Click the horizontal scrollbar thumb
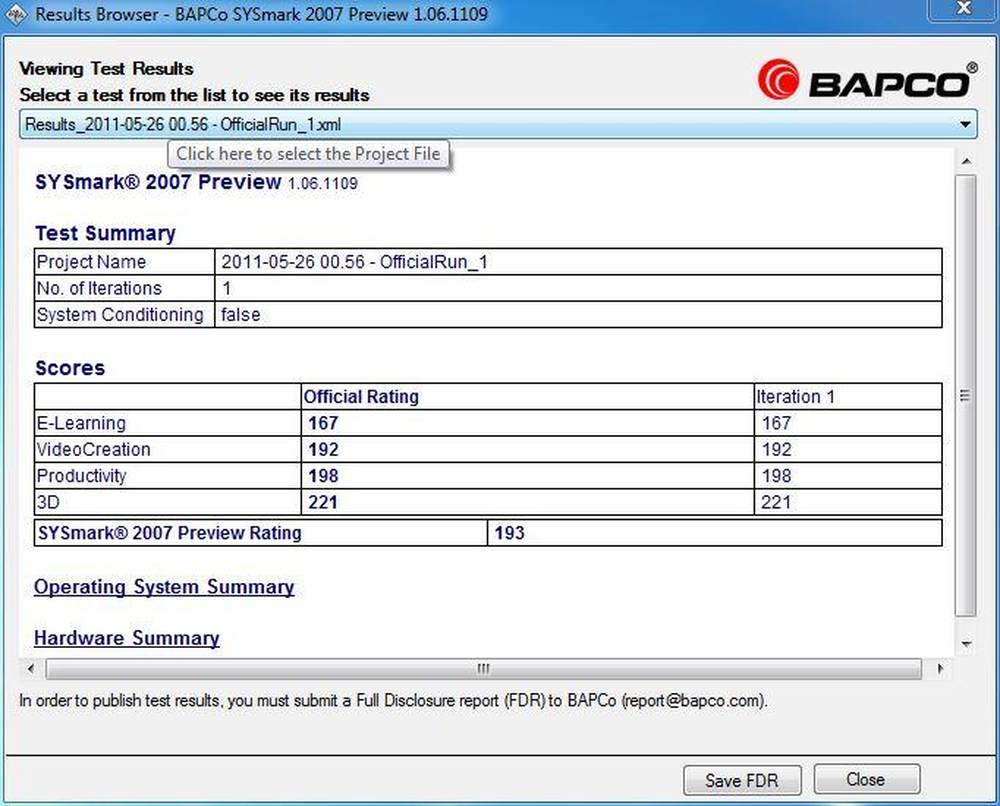The height and width of the screenshot is (806, 1000). [483, 669]
